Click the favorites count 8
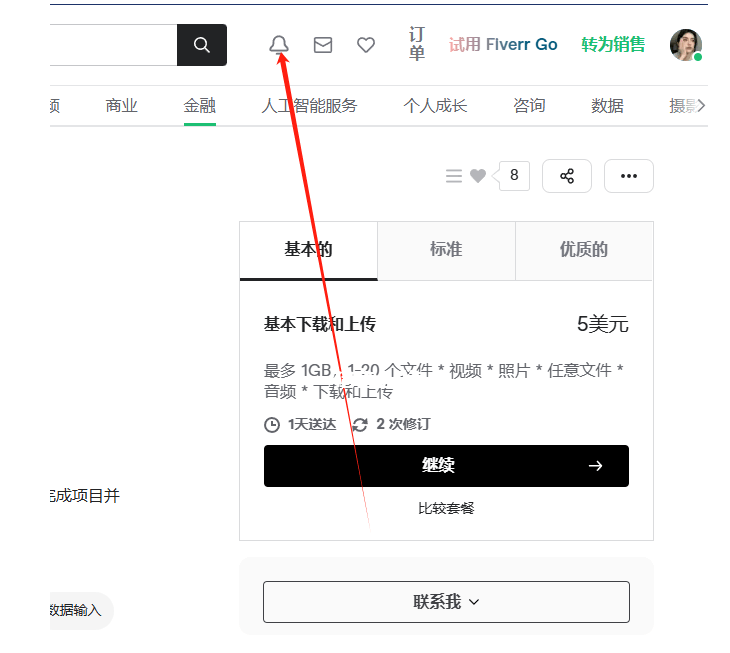730x653 pixels. coord(514,175)
